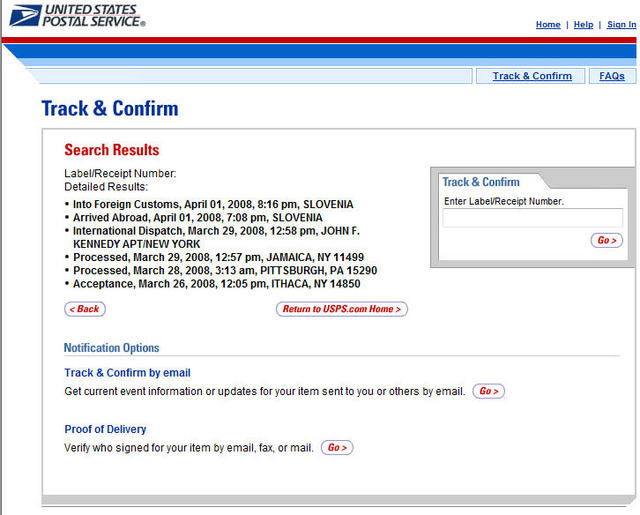Click the Sign In link

click(621, 24)
